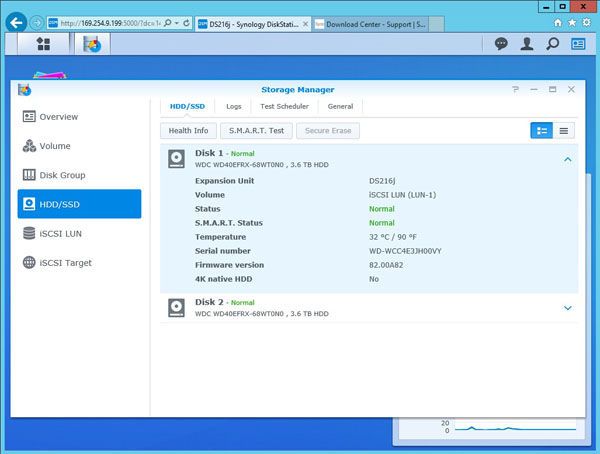
Task: Collapse the Disk 1 details chevron
Action: click(x=567, y=160)
